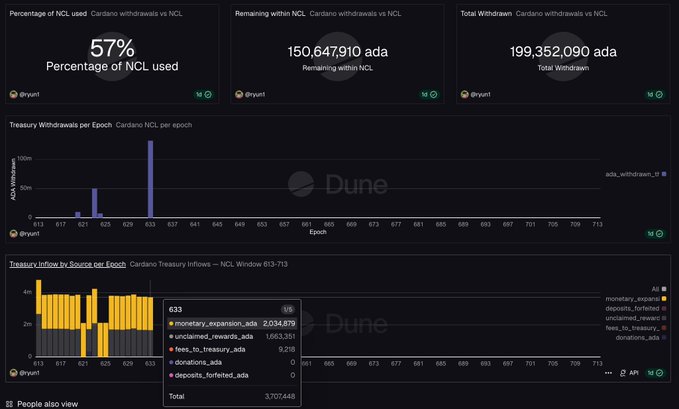Screen dimensions: 679x409
Task: Select fees_to_treasury_ada row in the tooltip
Action: [232, 349]
